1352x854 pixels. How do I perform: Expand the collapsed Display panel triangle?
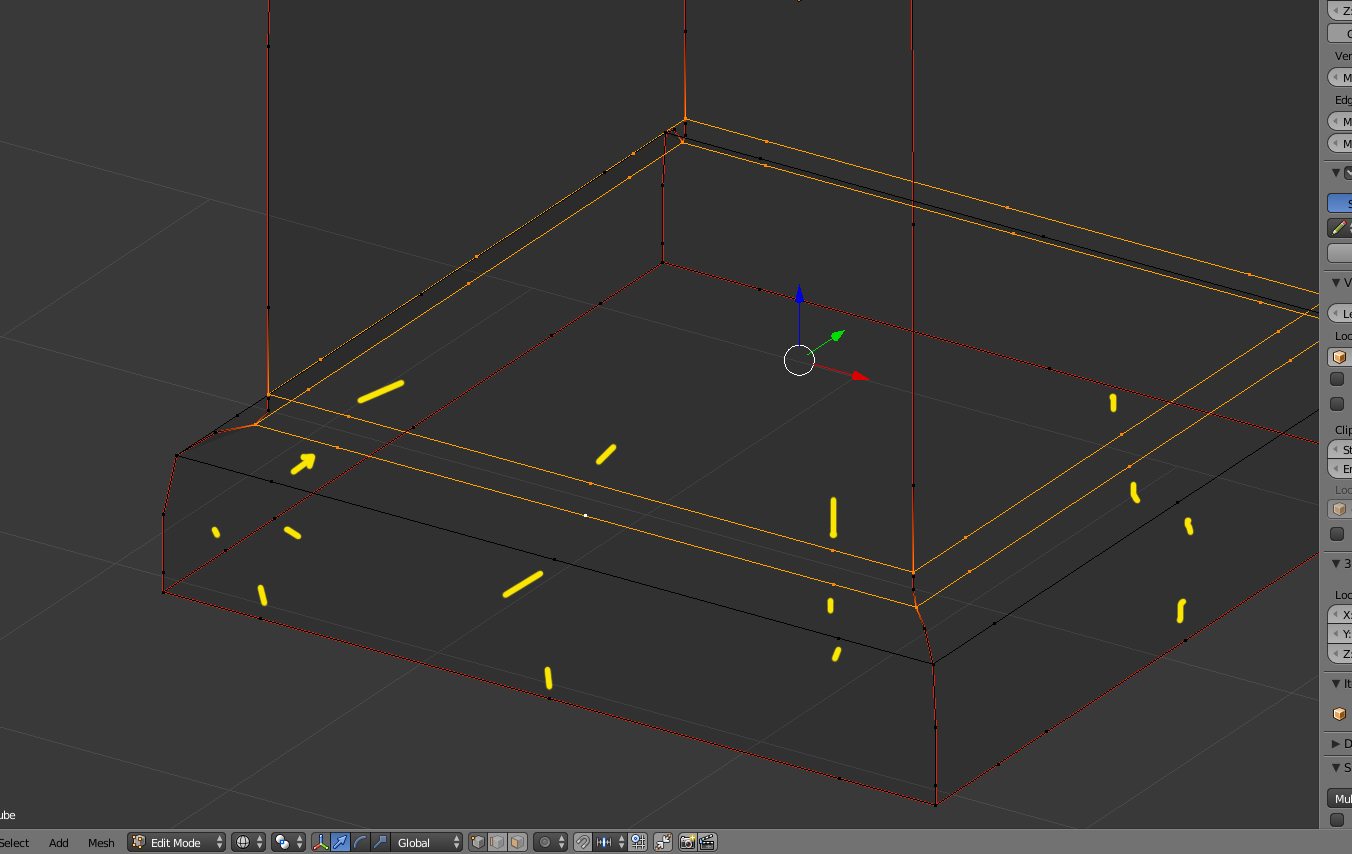[x=1336, y=744]
